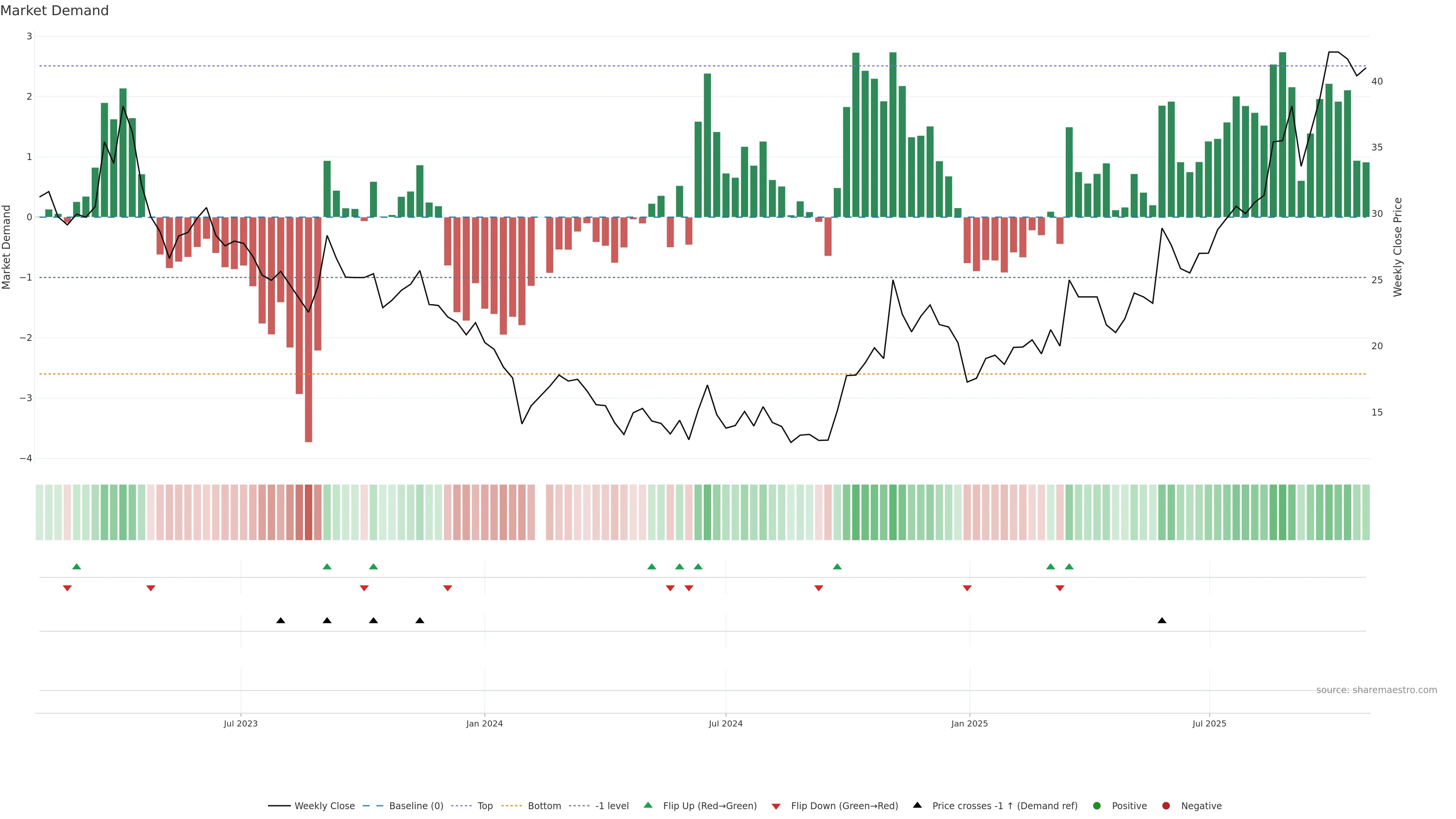Click the darkest red heatmap cell
Viewport: 1456px width, 819px height.
[x=308, y=512]
